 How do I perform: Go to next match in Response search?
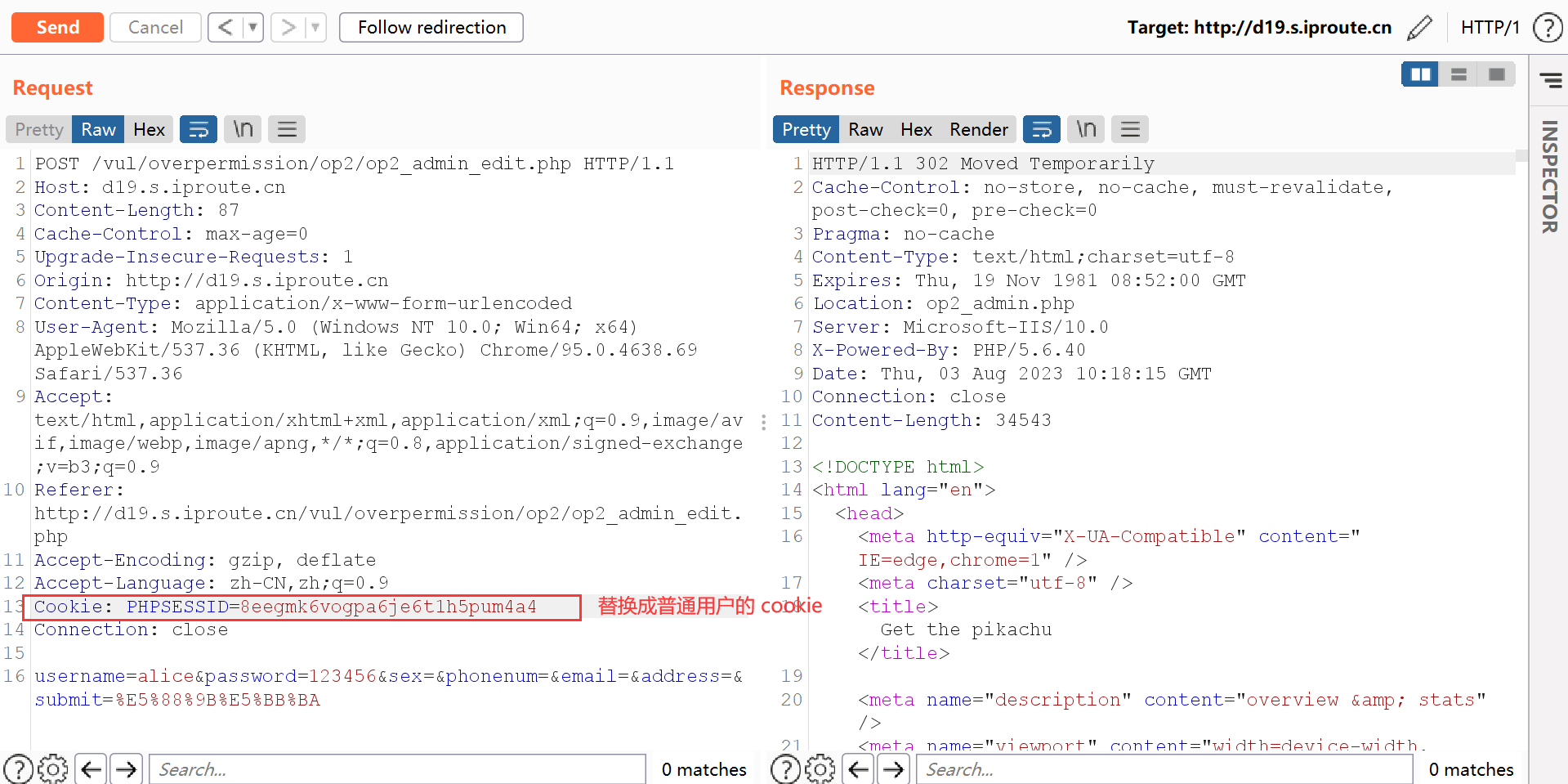point(894,769)
